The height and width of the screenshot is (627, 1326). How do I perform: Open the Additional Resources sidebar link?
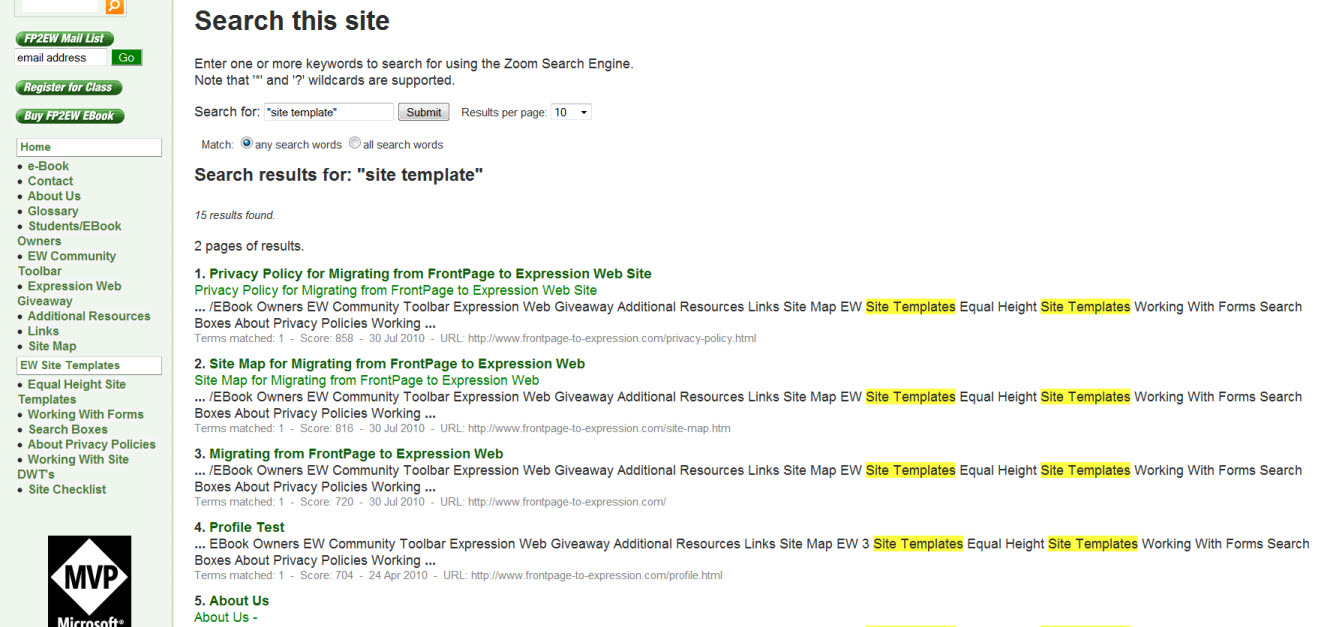89,316
